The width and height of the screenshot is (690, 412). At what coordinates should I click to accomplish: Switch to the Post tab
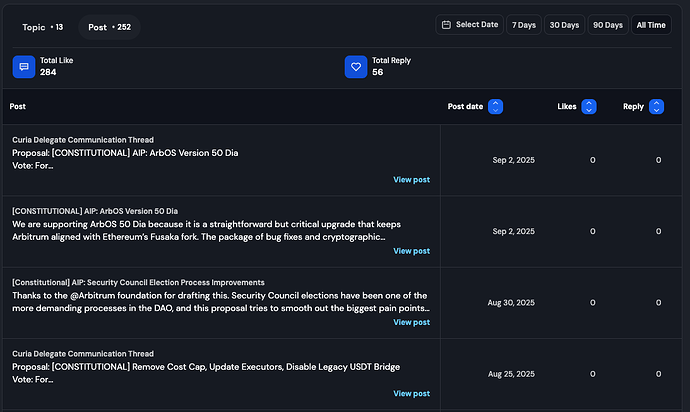click(110, 27)
